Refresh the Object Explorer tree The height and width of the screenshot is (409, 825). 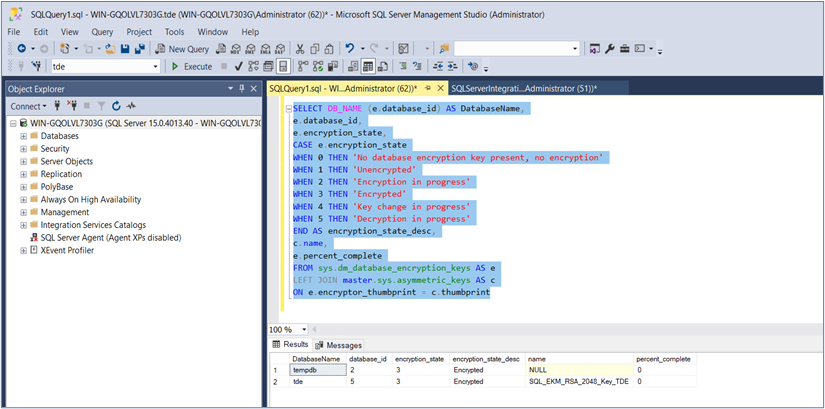click(x=116, y=106)
